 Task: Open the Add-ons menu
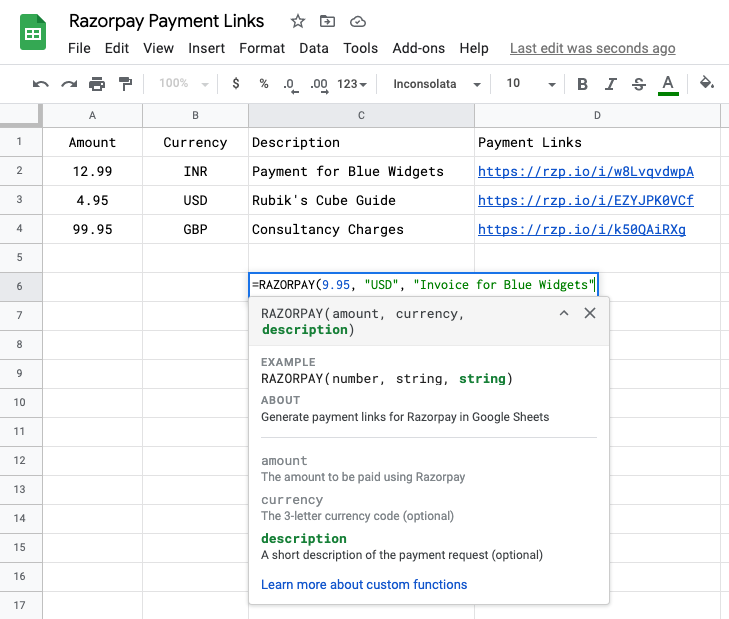click(418, 48)
